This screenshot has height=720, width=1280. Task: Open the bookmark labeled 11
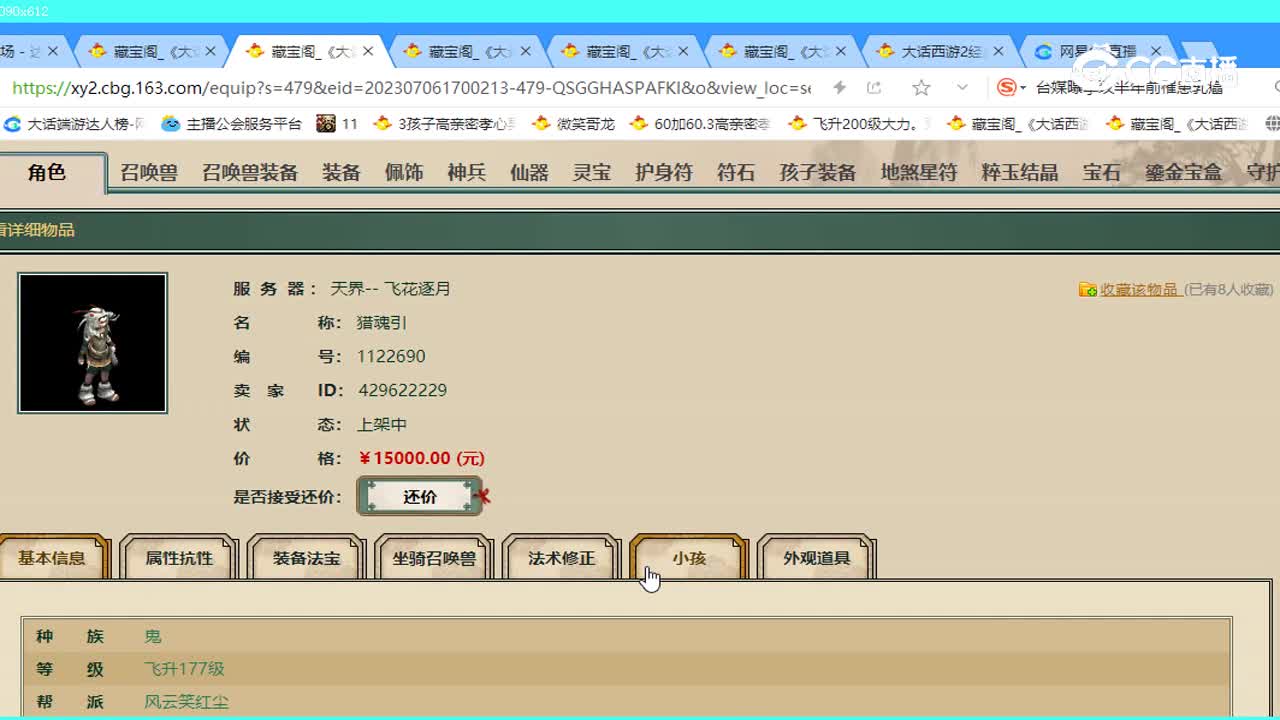(x=337, y=124)
